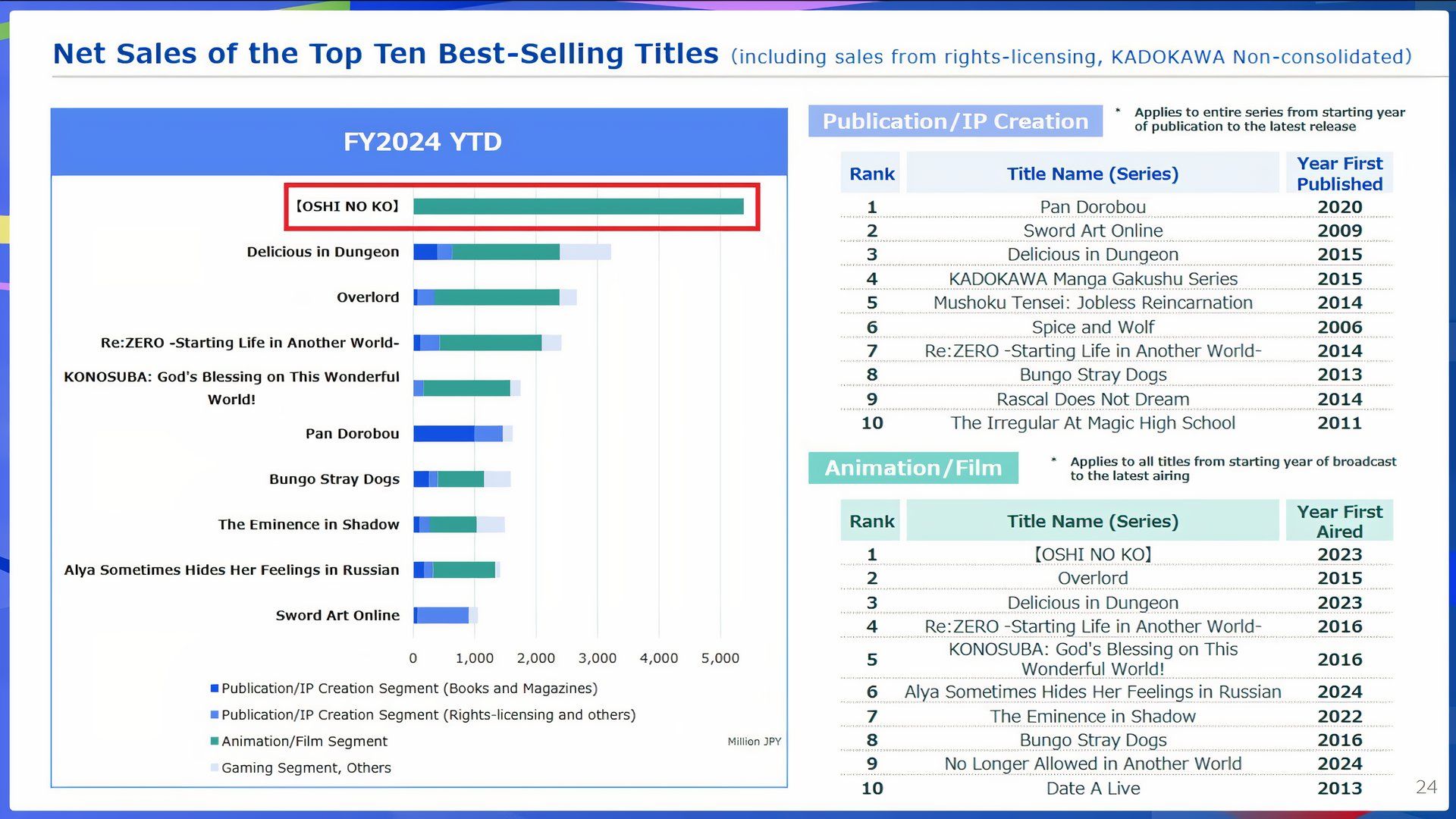This screenshot has height=819, width=1456.
Task: Click 'Re:ZERO' in animation table
Action: pyautogui.click(x=1093, y=626)
